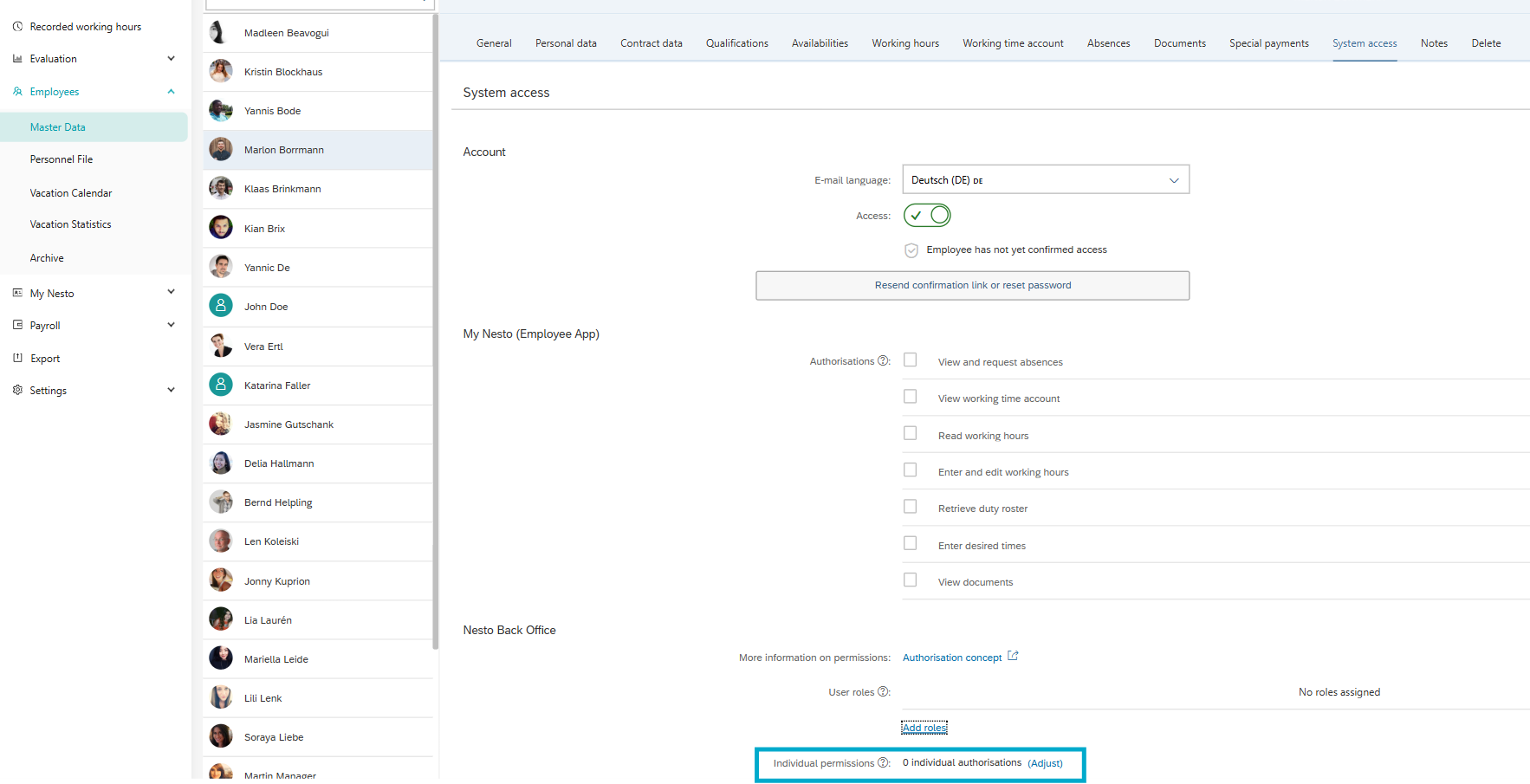Click the help icon beside Authorisations
This screenshot has height=784, width=1530.
pos(883,361)
